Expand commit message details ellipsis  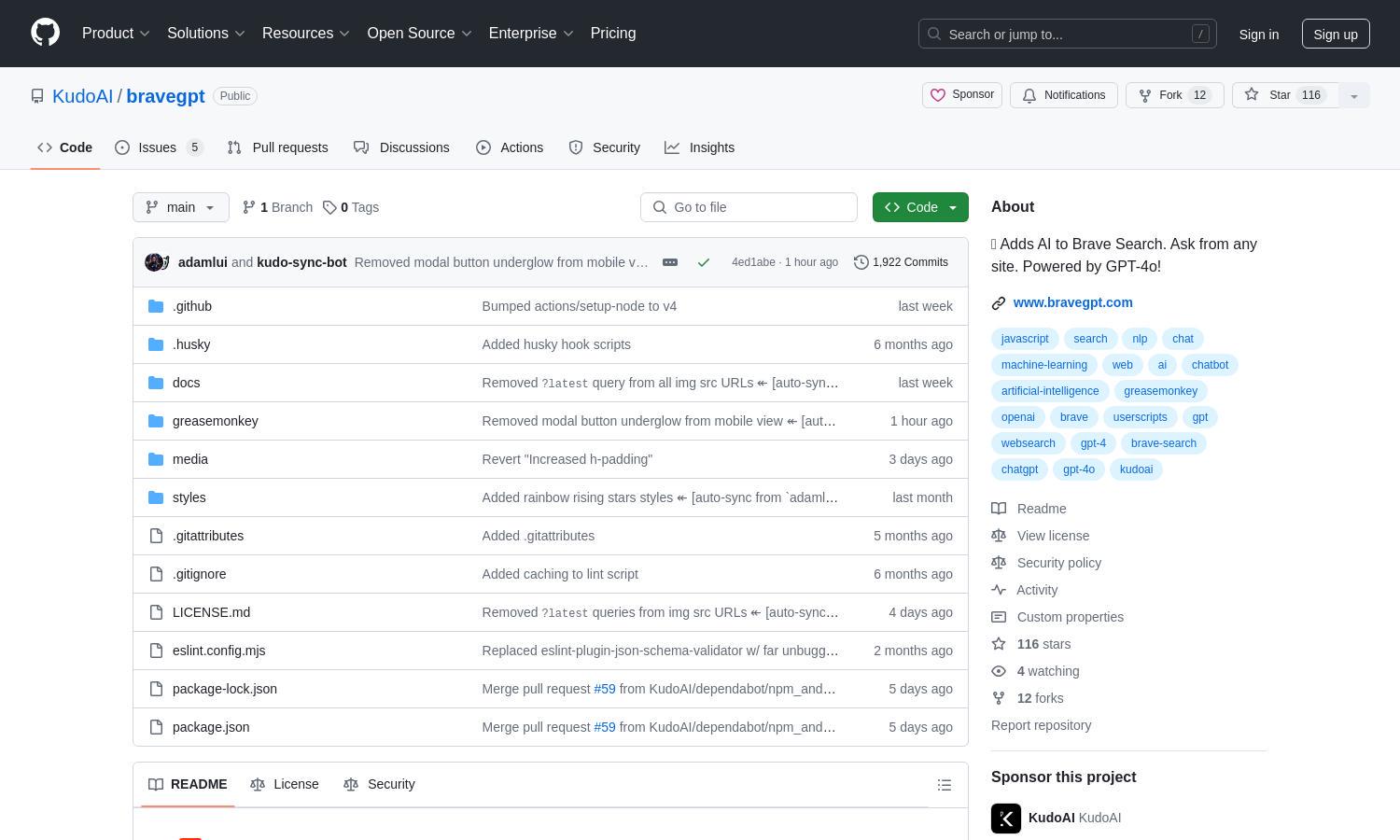(670, 262)
